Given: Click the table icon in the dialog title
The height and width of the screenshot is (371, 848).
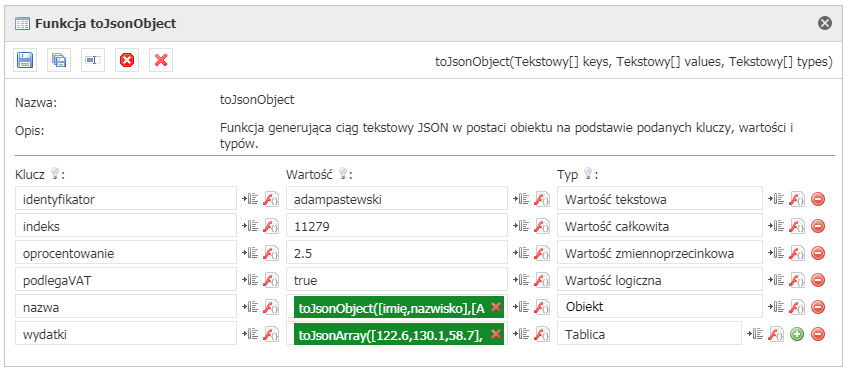Looking at the screenshot, I should [x=22, y=23].
